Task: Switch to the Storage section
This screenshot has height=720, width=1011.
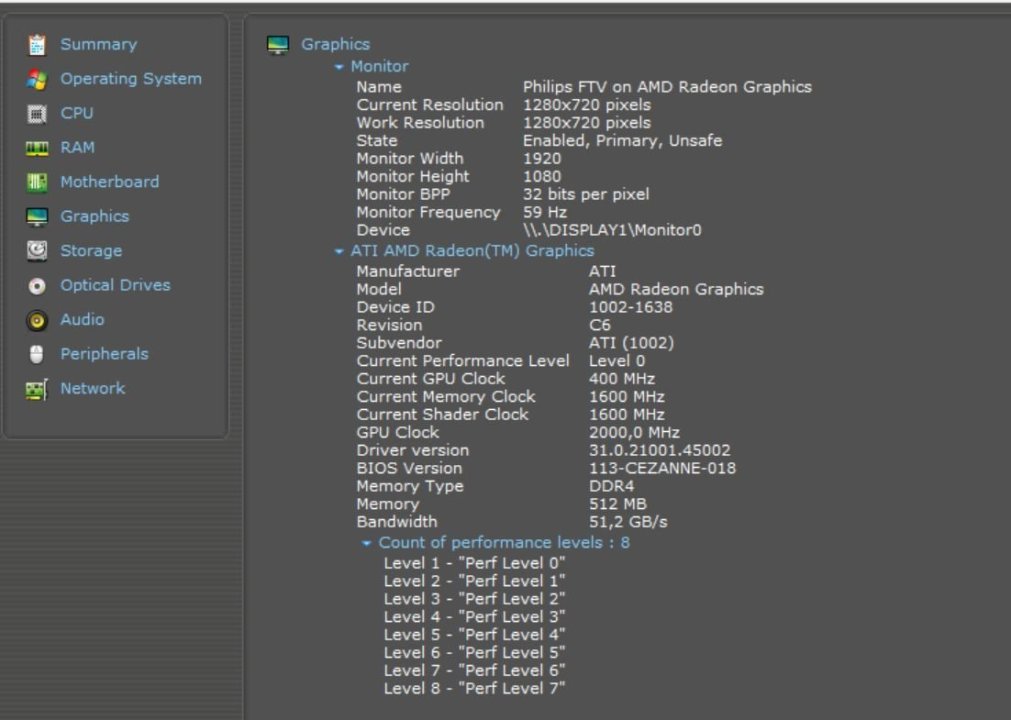Action: [90, 251]
